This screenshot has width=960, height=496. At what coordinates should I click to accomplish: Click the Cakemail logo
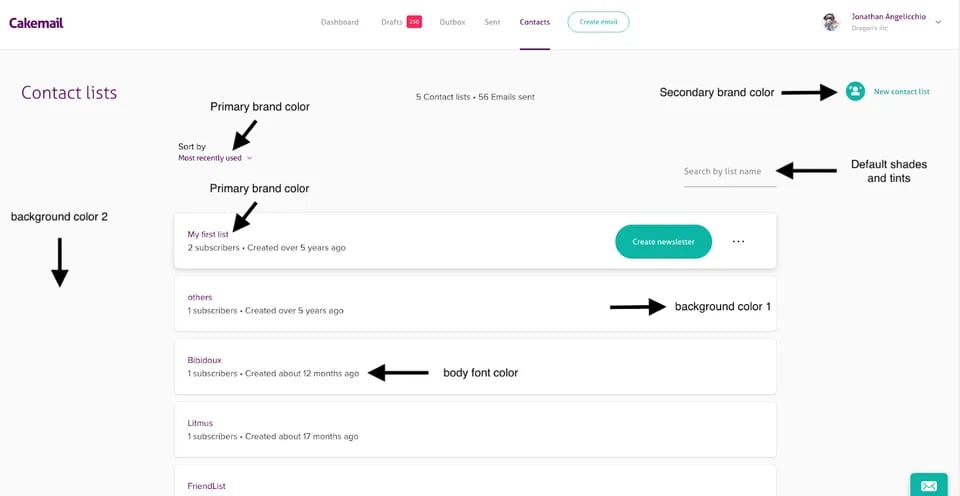coord(36,22)
